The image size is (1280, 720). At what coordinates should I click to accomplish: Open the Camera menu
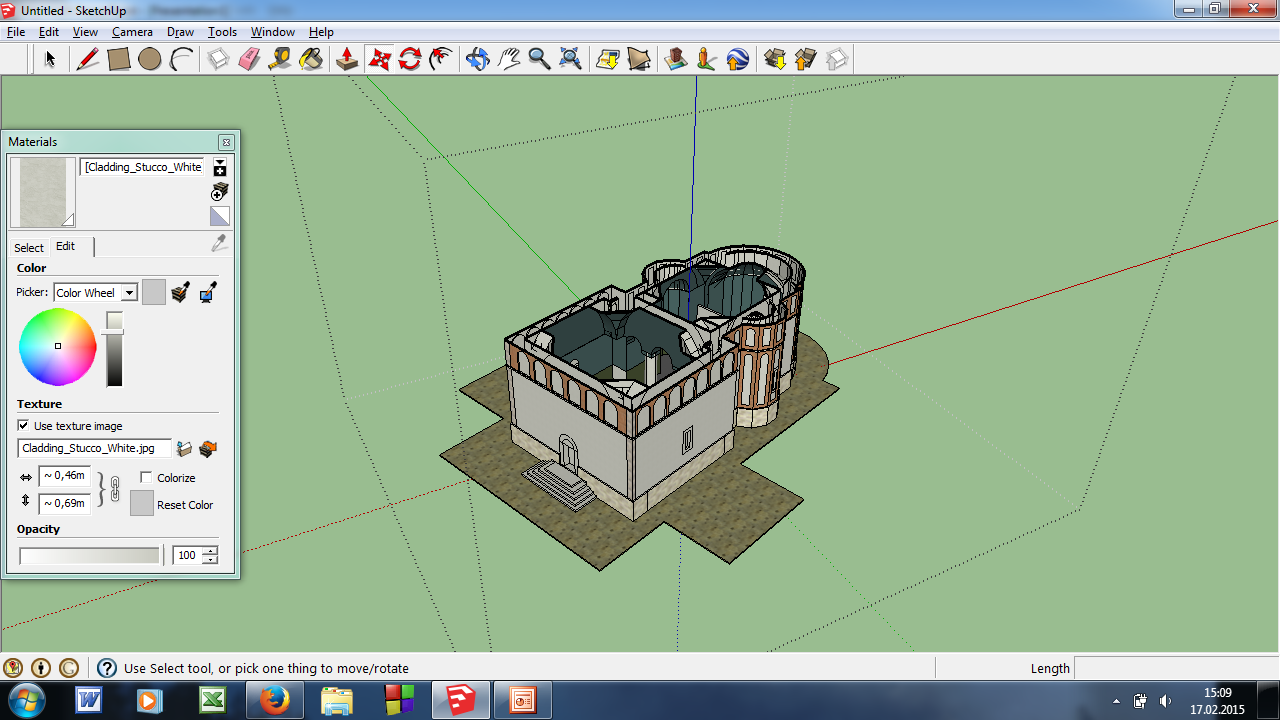coord(132,32)
